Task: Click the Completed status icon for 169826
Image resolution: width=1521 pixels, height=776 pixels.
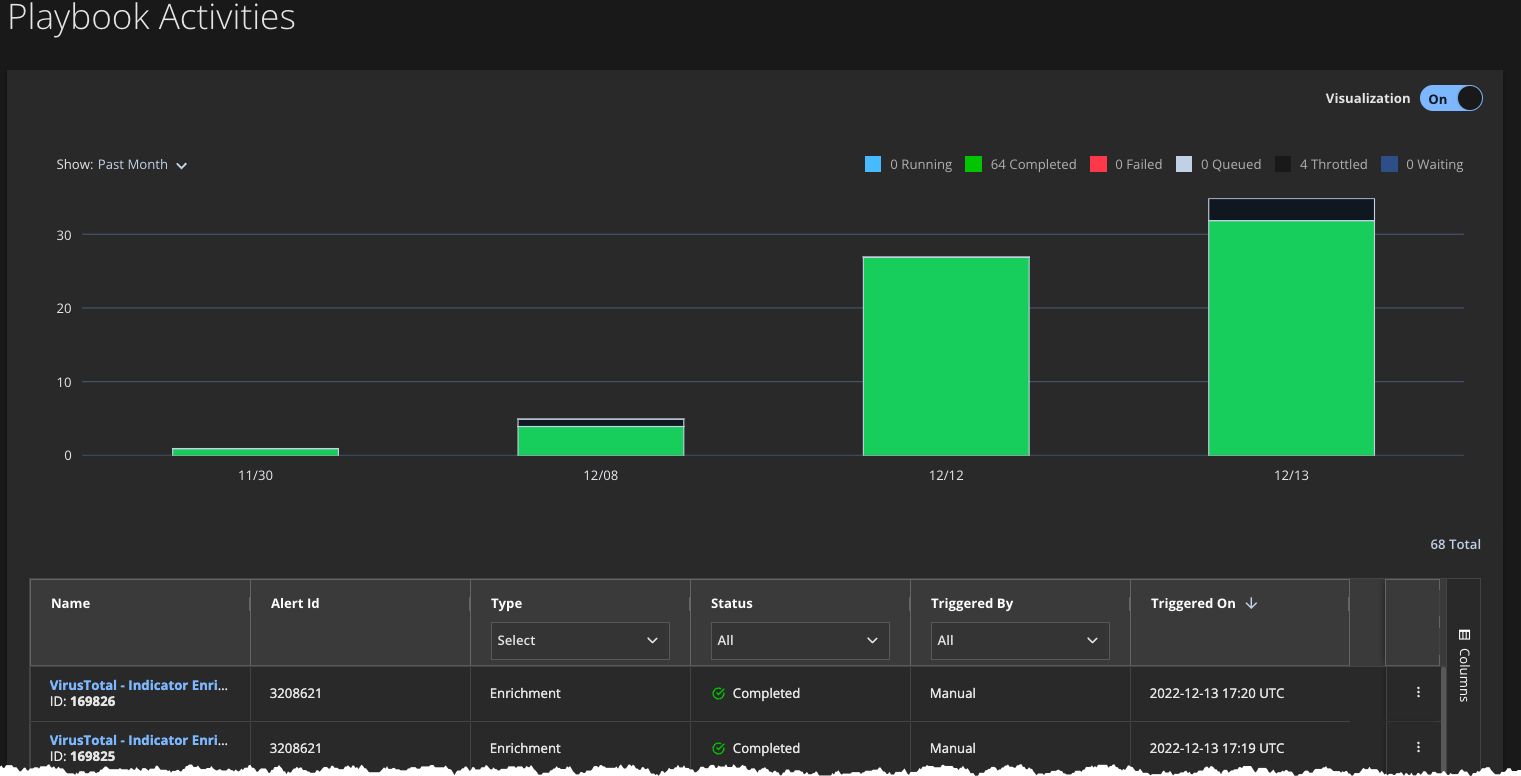Action: point(718,693)
